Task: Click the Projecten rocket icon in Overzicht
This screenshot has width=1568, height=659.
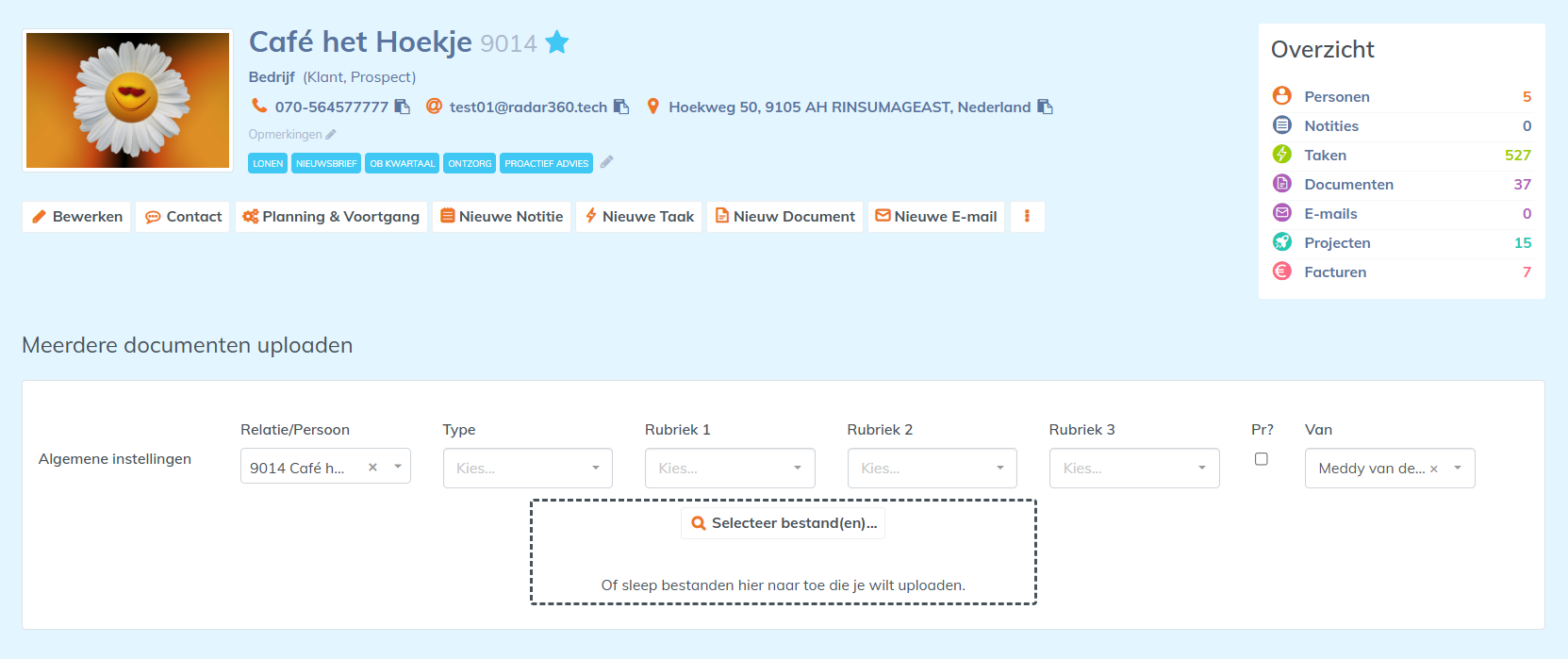Action: 1281,242
